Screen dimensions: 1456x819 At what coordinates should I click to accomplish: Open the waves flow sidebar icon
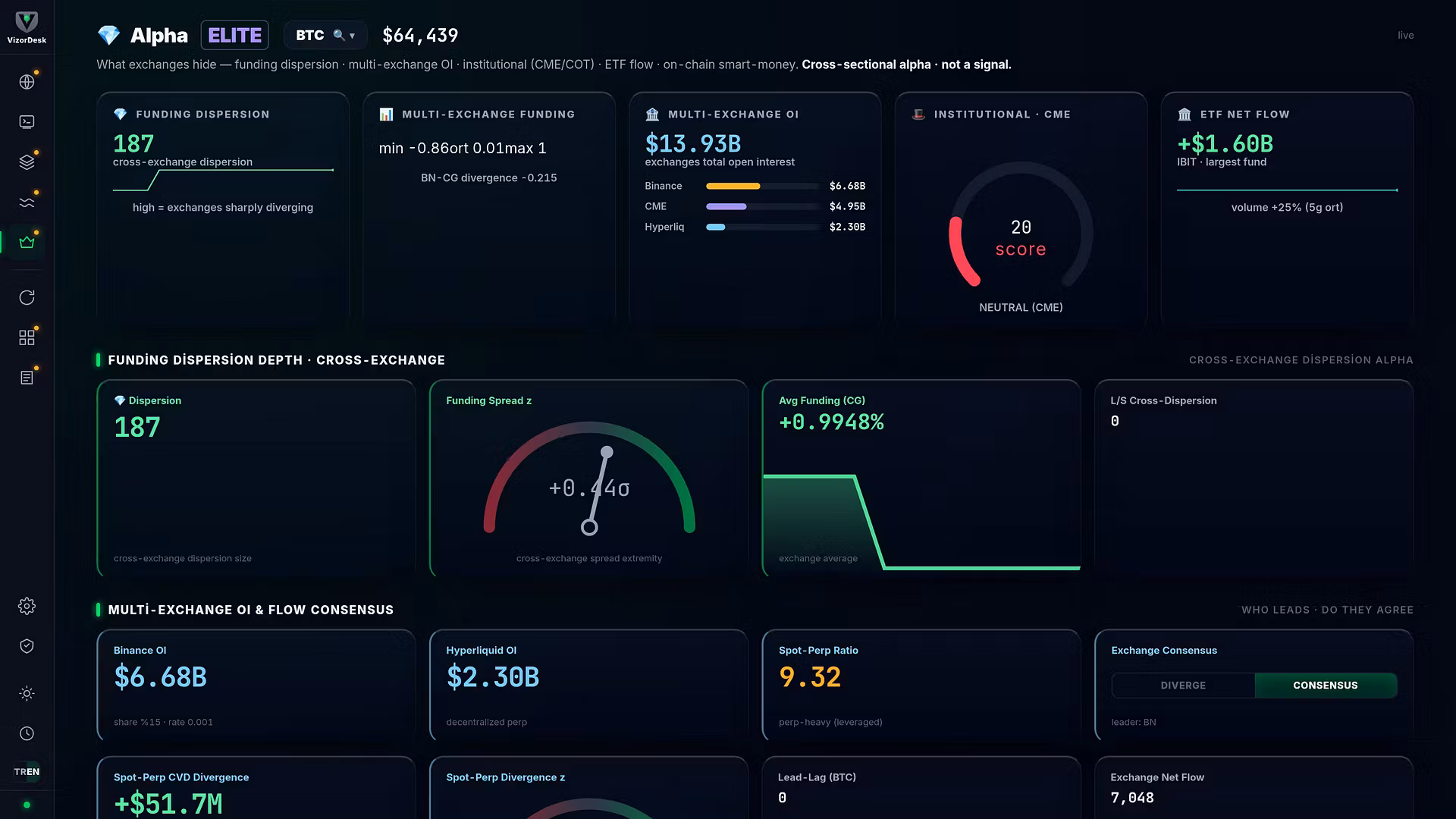pos(27,202)
